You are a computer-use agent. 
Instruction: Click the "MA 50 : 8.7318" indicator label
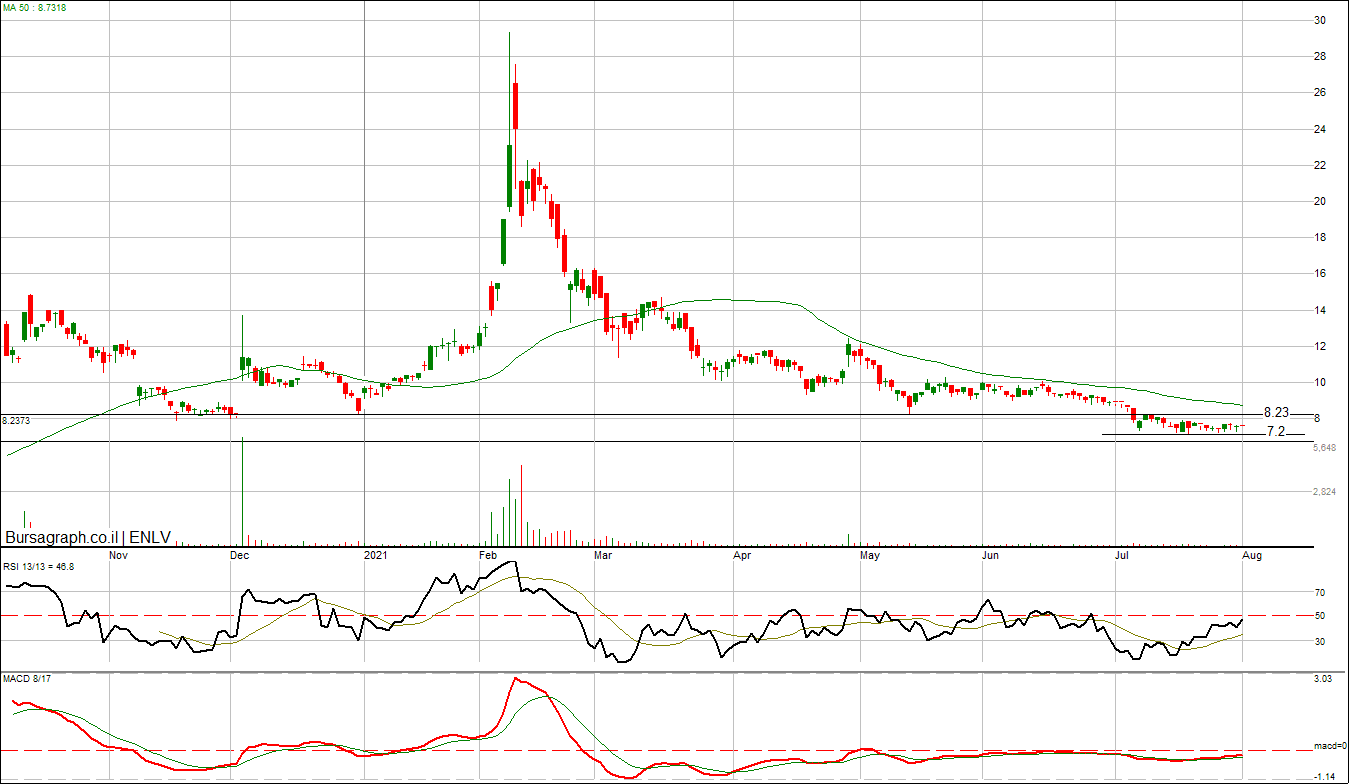(x=34, y=7)
